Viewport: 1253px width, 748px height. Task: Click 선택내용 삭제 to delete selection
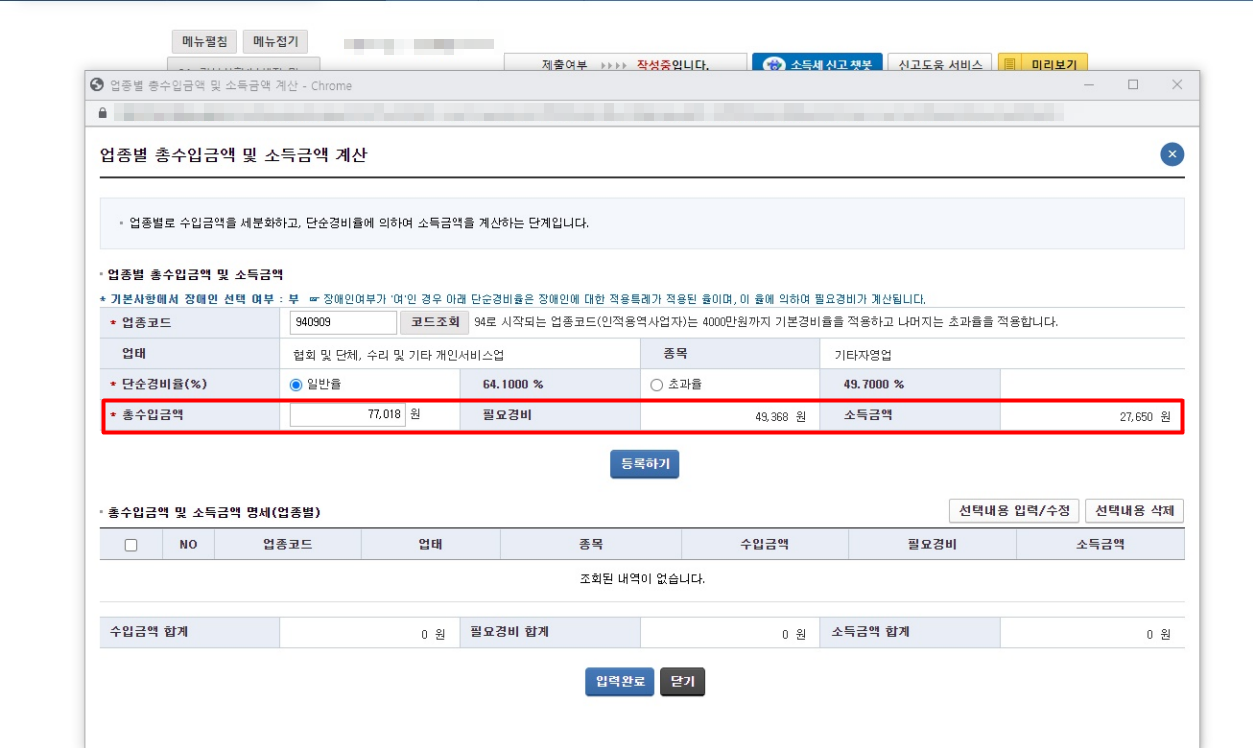coord(1135,511)
